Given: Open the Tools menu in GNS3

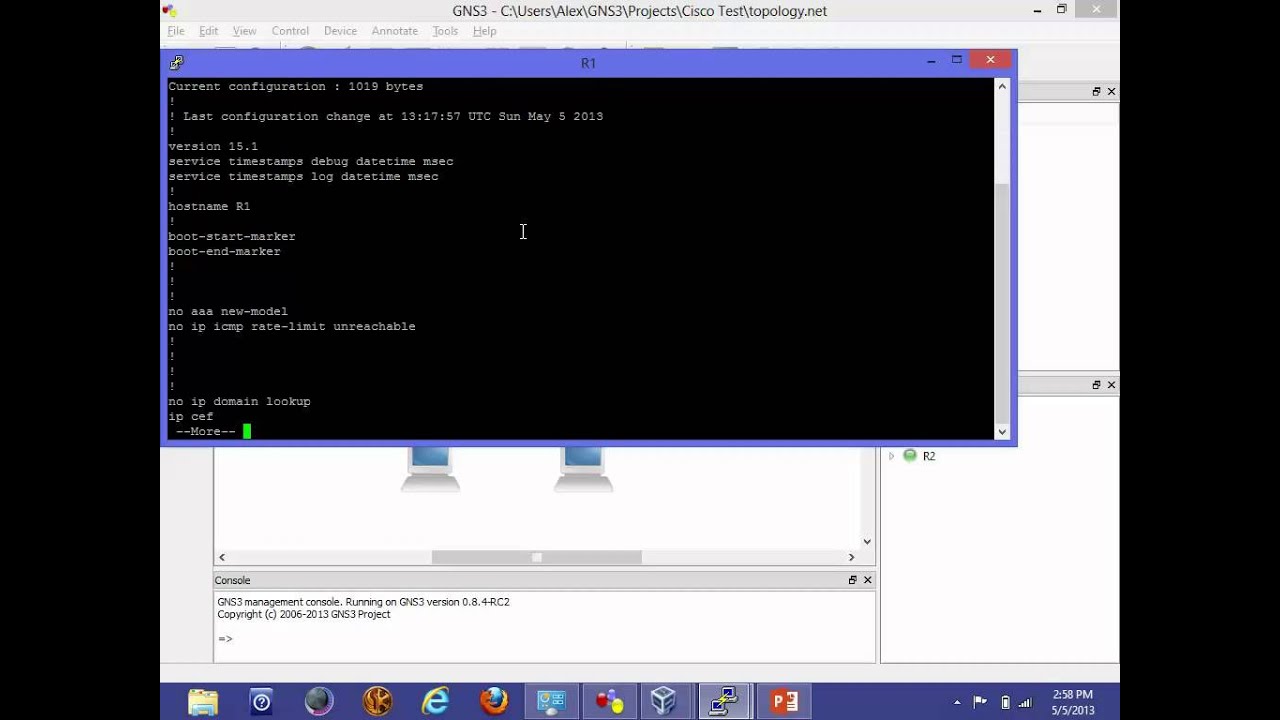Looking at the screenshot, I should click(x=445, y=31).
